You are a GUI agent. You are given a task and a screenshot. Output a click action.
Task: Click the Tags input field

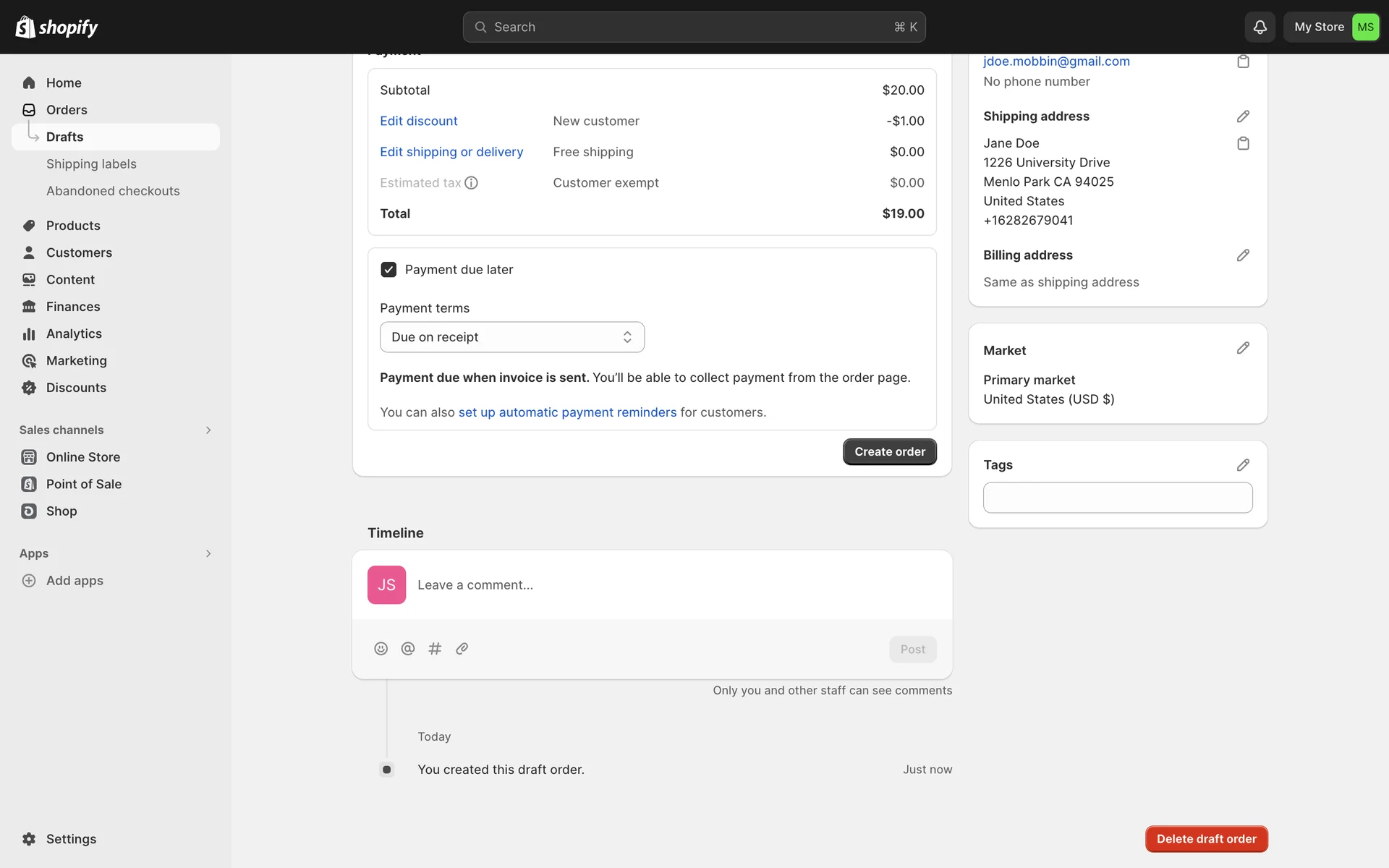coord(1117,498)
